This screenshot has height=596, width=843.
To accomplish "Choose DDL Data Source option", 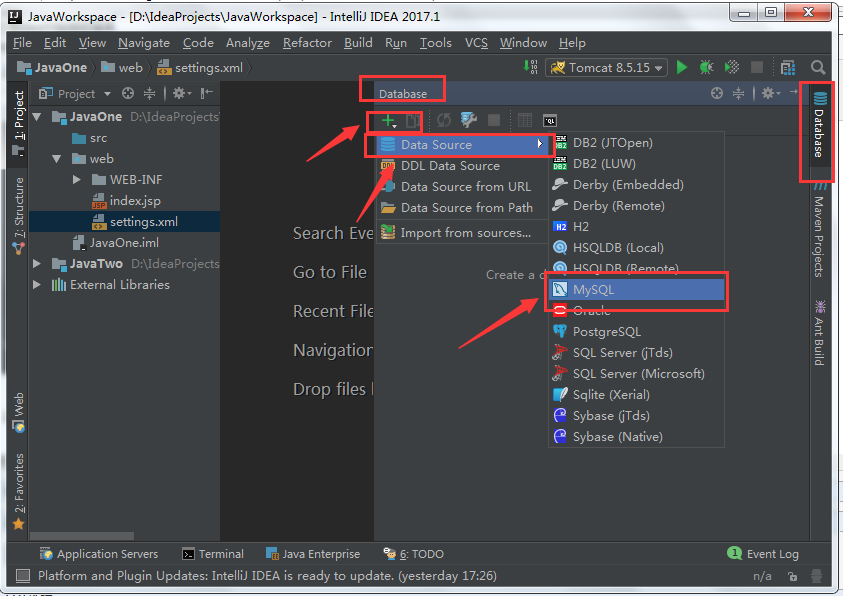I will coord(462,166).
